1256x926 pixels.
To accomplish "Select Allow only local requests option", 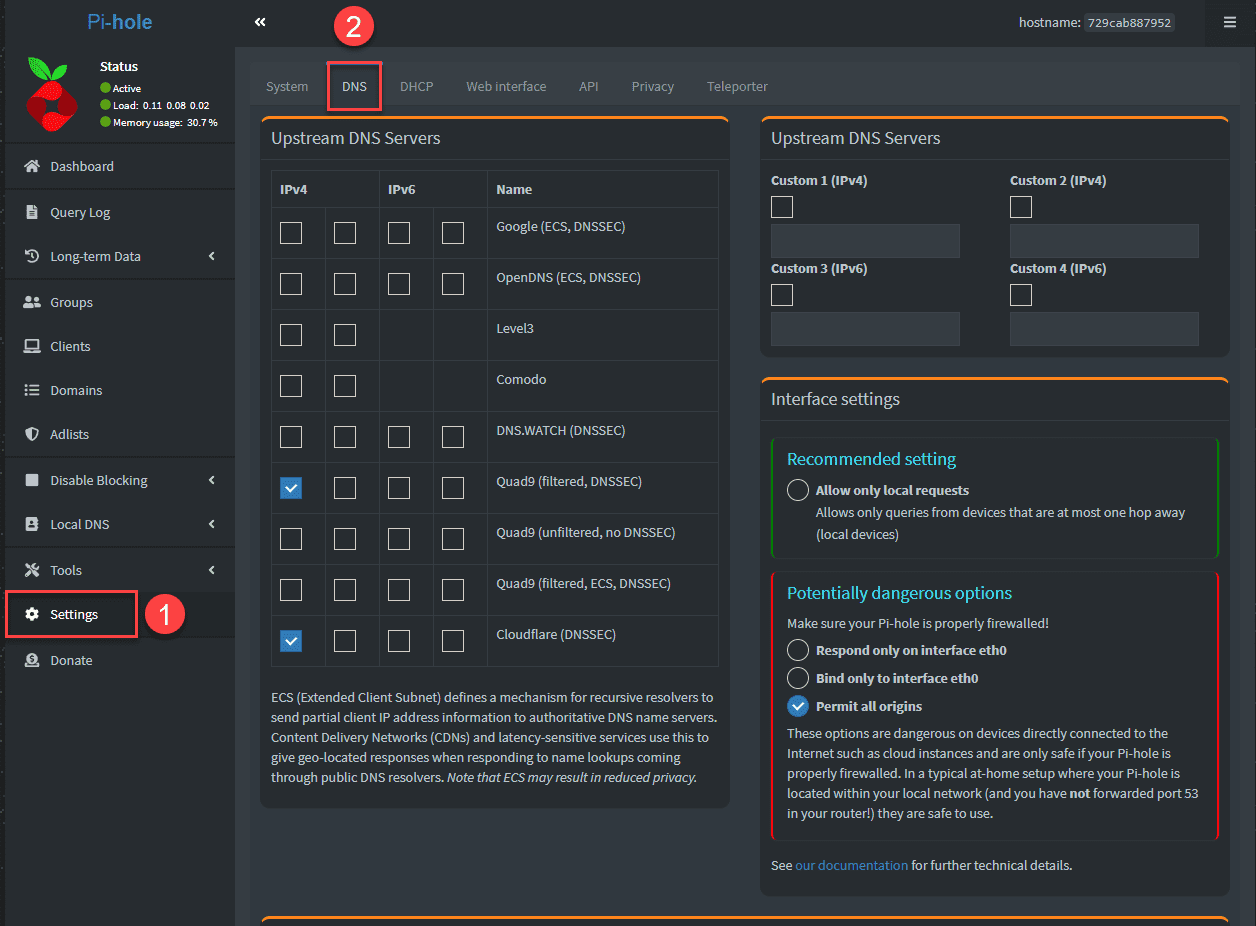I will 798,490.
